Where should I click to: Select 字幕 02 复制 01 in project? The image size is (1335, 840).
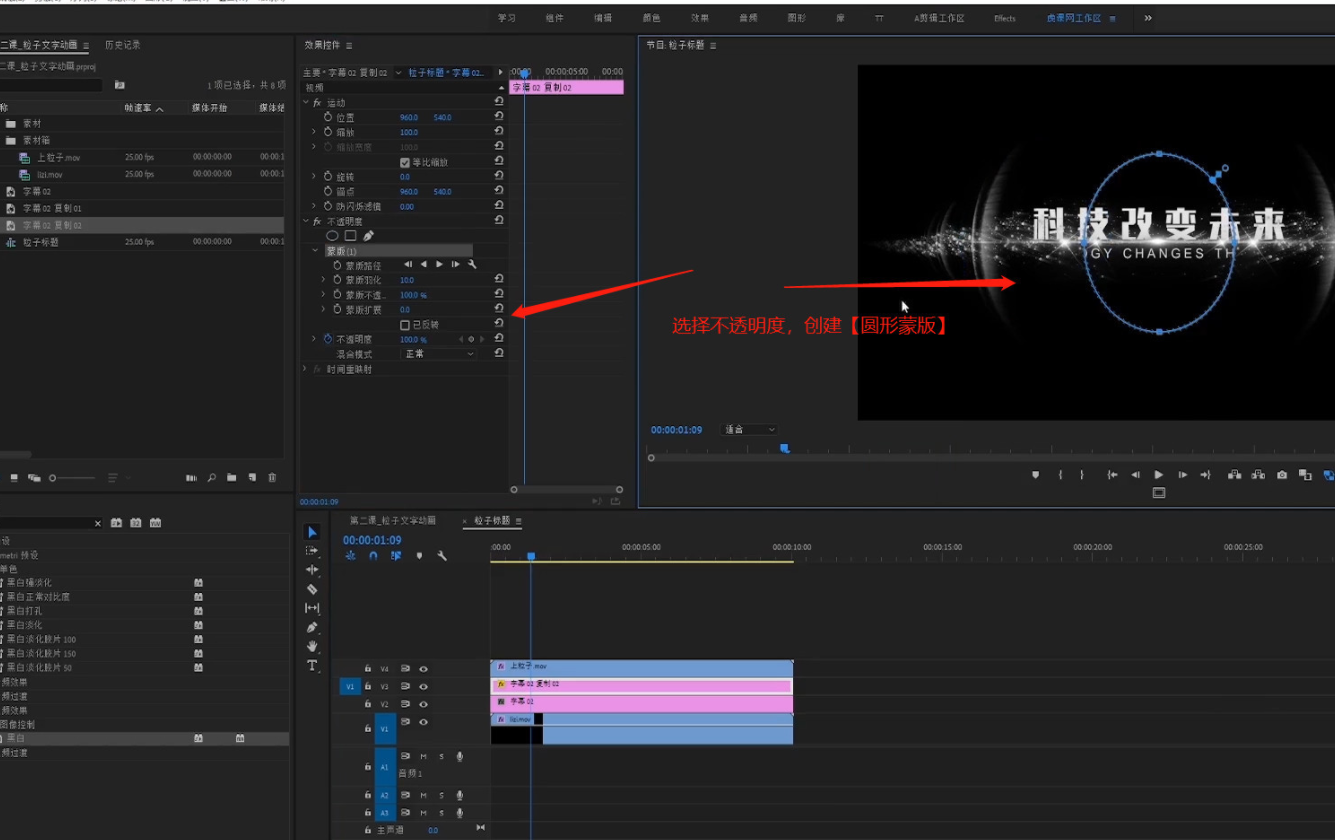click(x=52, y=208)
